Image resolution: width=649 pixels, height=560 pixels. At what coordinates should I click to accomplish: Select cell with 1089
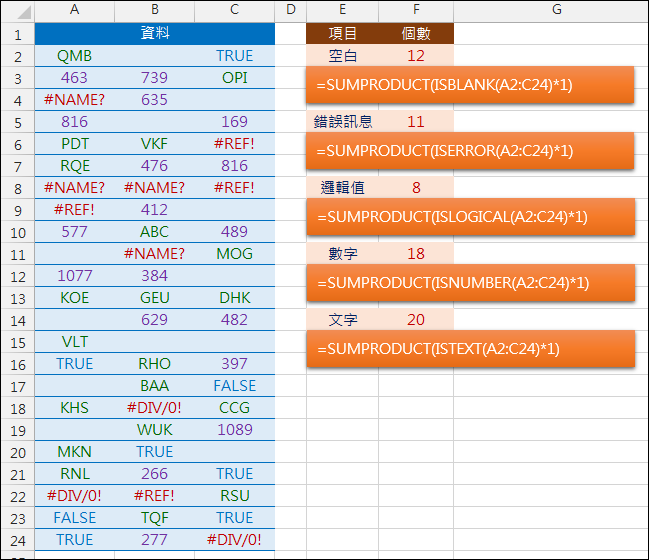point(235,430)
